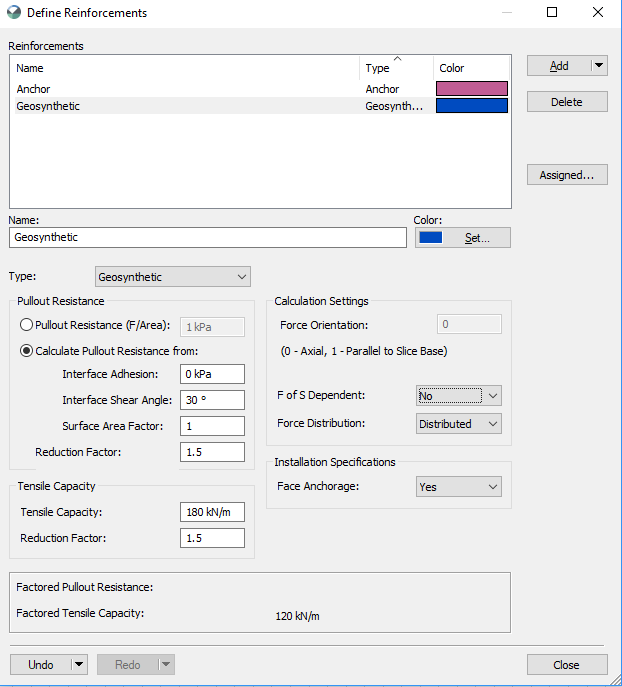The height and width of the screenshot is (687, 622).
Task: Maximize the Define Reinforcements window
Action: point(552,12)
